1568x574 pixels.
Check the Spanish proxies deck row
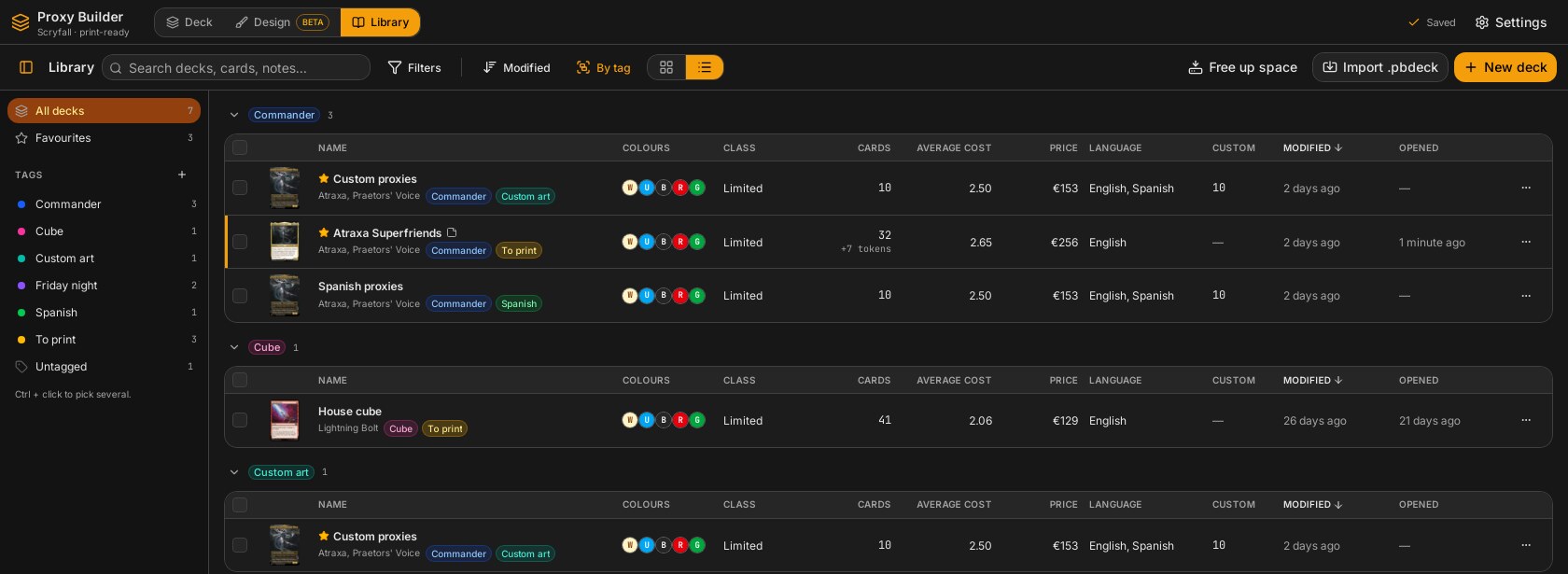point(240,296)
